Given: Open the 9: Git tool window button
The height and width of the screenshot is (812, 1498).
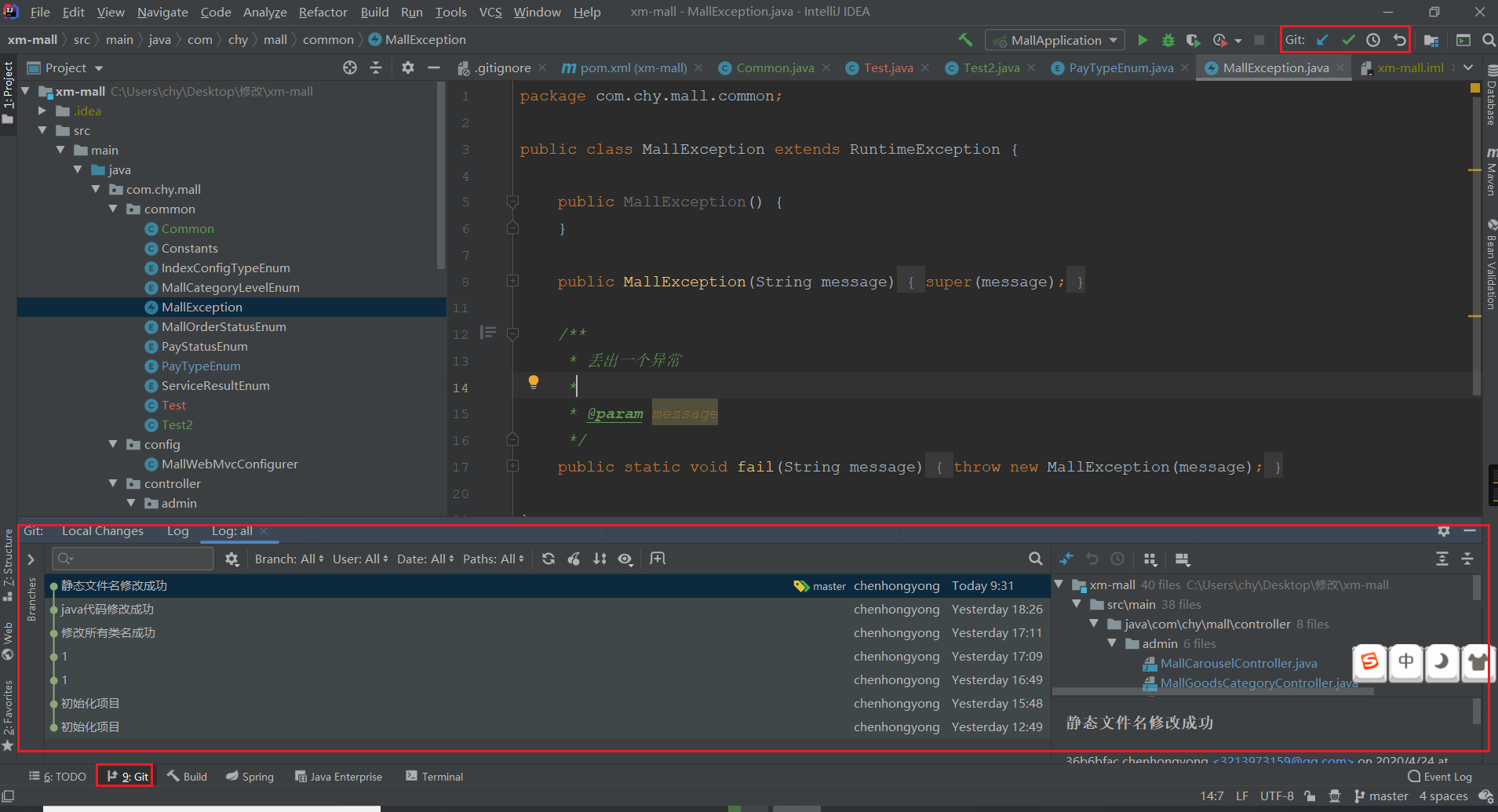Looking at the screenshot, I should click(x=128, y=777).
